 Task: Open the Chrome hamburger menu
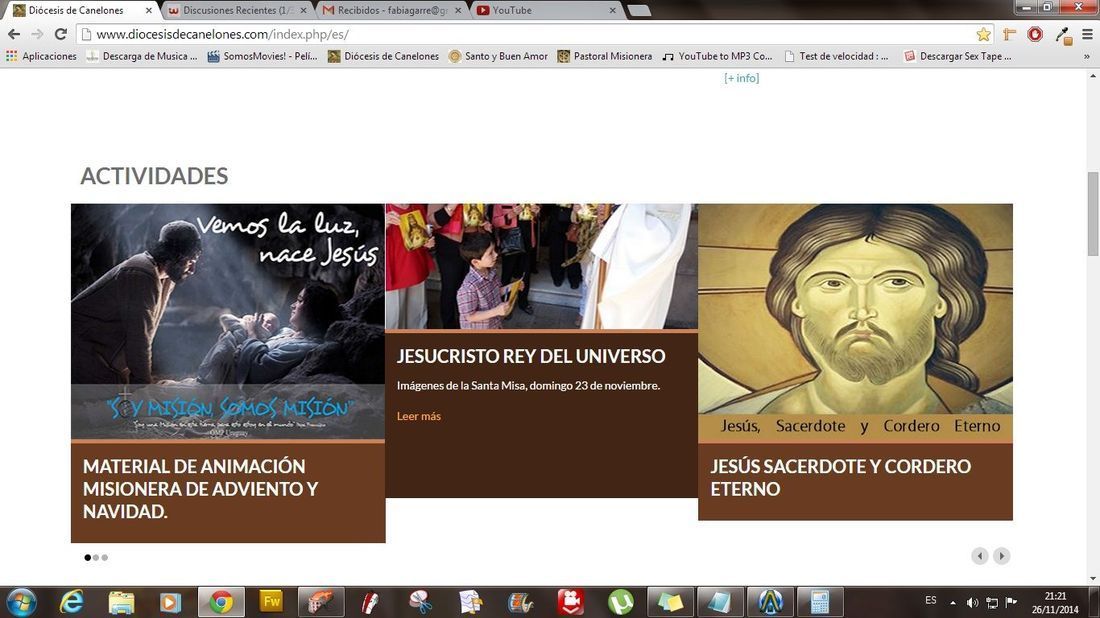pos(1087,34)
